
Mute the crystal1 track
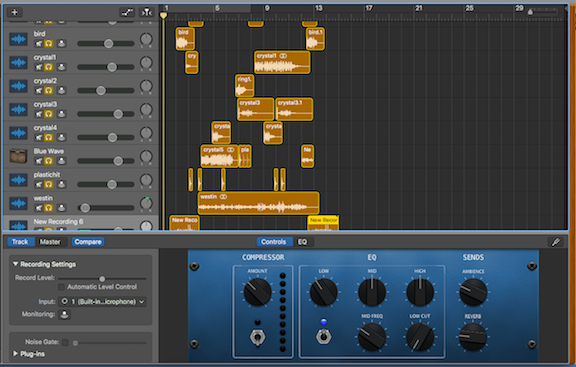pos(39,67)
